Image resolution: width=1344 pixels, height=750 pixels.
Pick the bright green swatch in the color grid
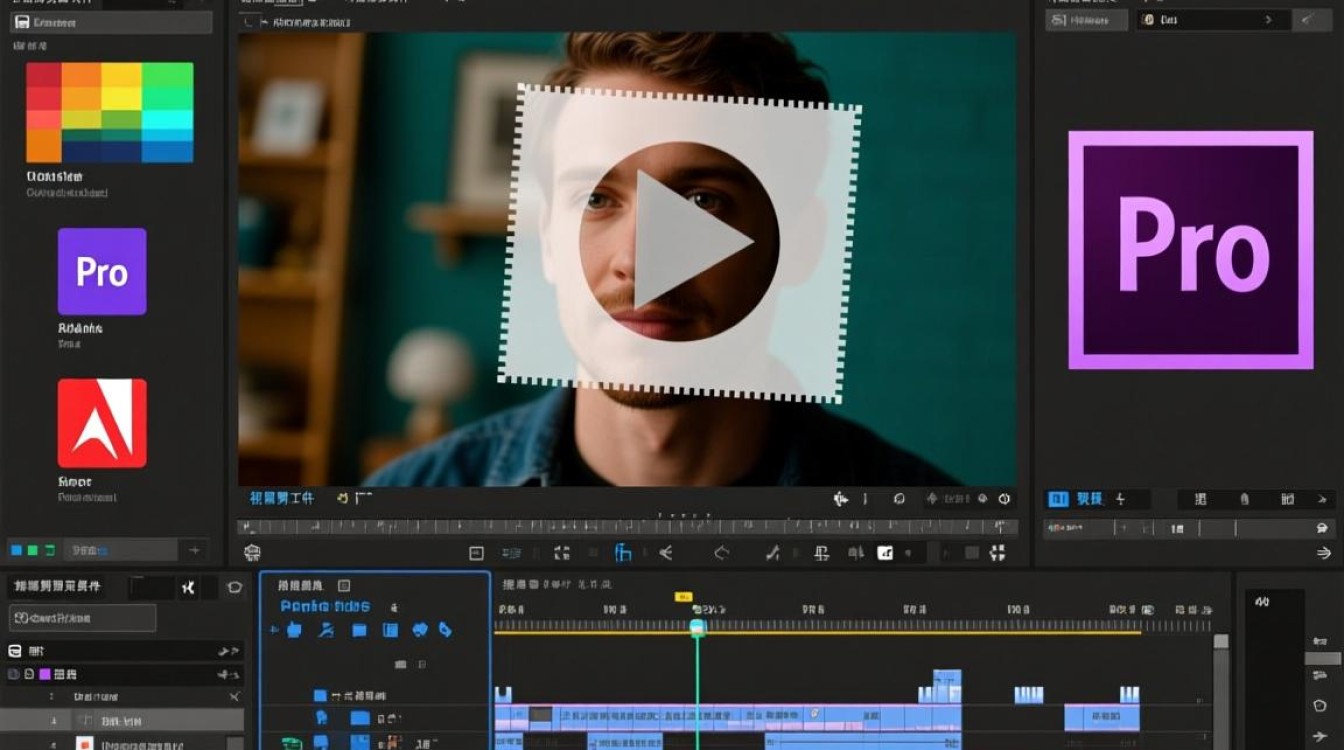(168, 74)
